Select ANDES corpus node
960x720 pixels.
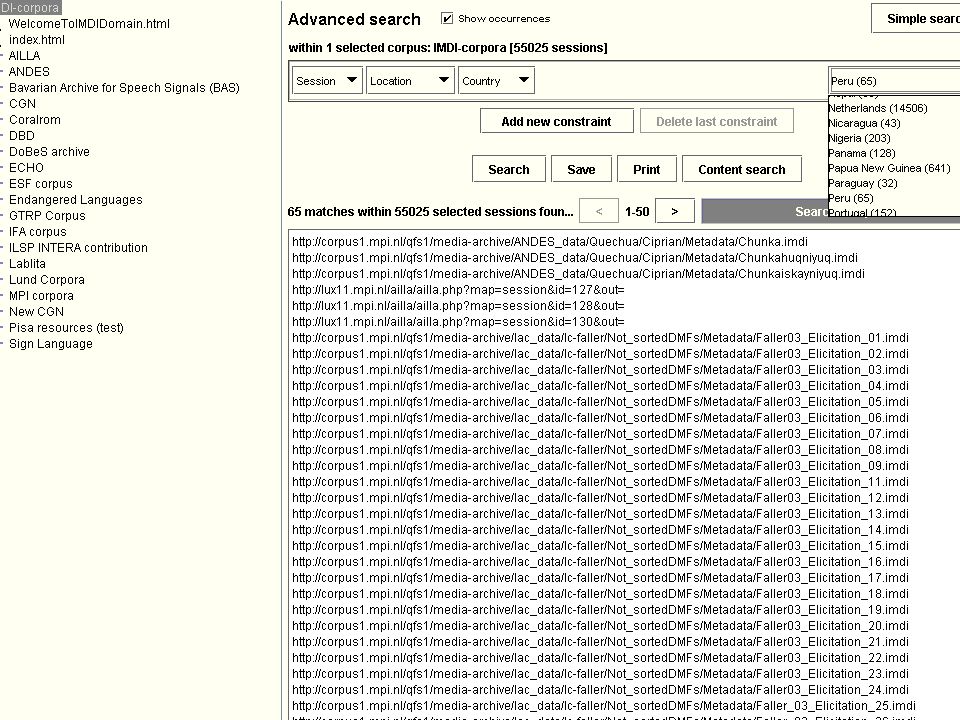click(29, 72)
